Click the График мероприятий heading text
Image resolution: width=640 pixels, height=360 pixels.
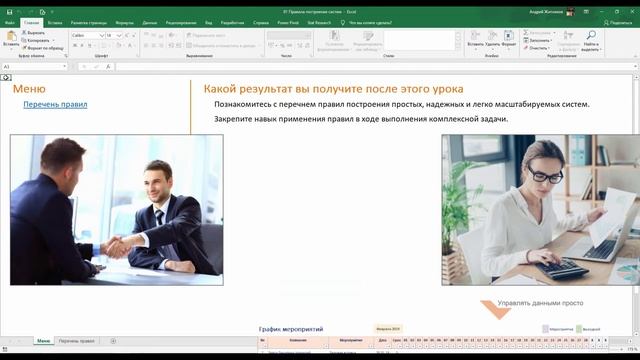[291, 329]
